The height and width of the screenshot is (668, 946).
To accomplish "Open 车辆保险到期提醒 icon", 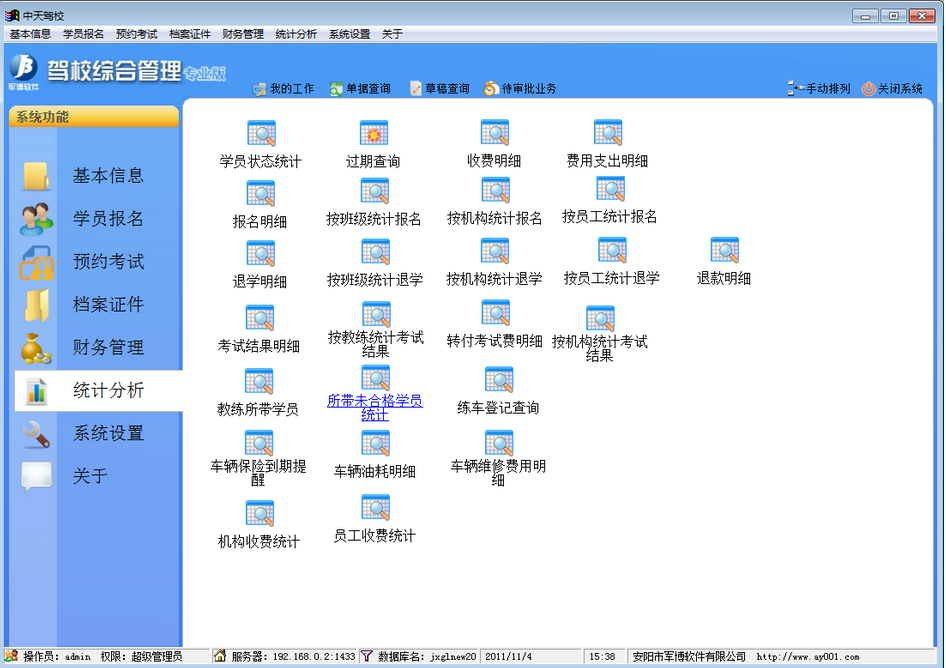I will (259, 444).
